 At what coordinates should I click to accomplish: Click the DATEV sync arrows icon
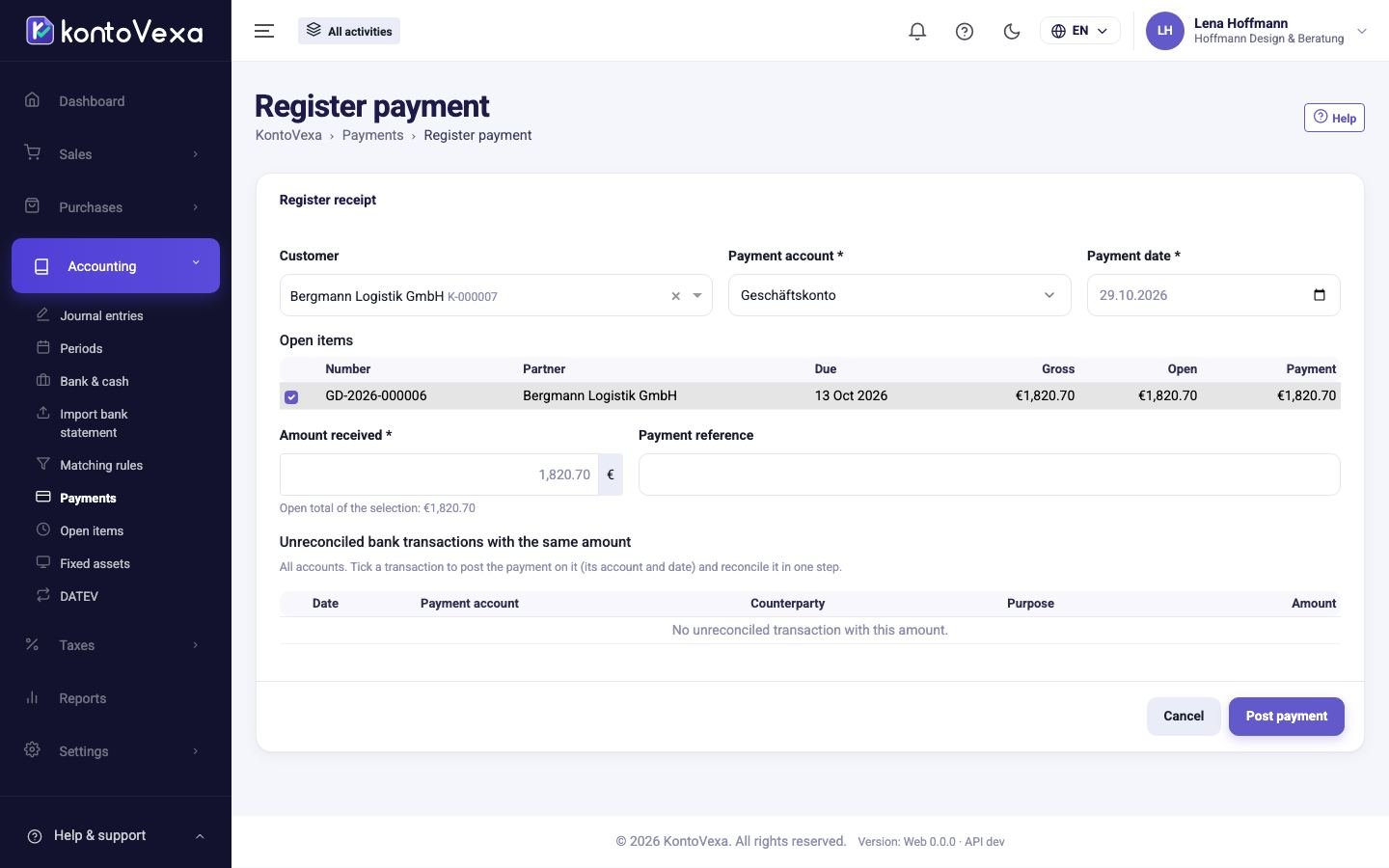pos(42,595)
